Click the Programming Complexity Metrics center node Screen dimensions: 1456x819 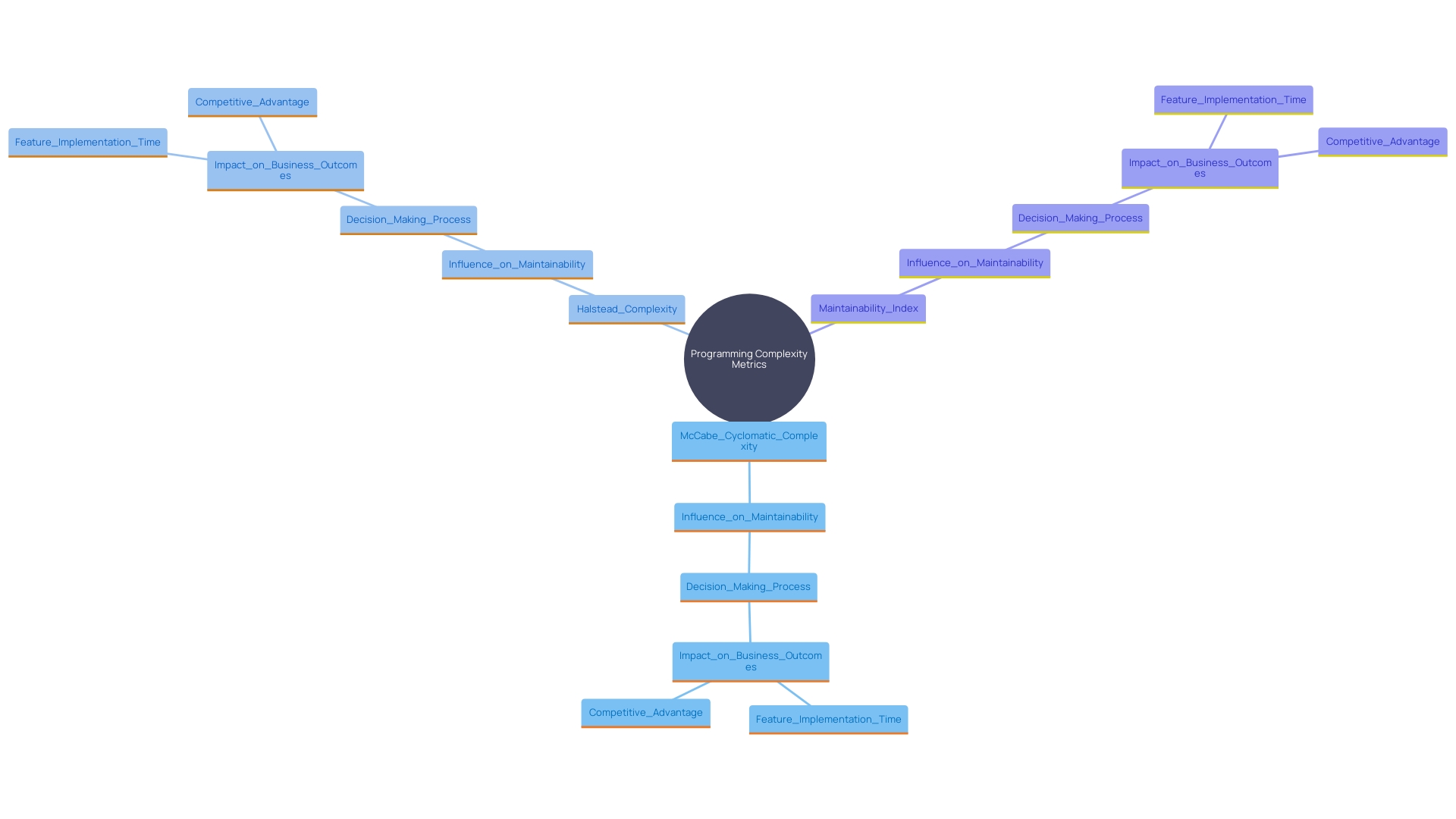(x=749, y=358)
